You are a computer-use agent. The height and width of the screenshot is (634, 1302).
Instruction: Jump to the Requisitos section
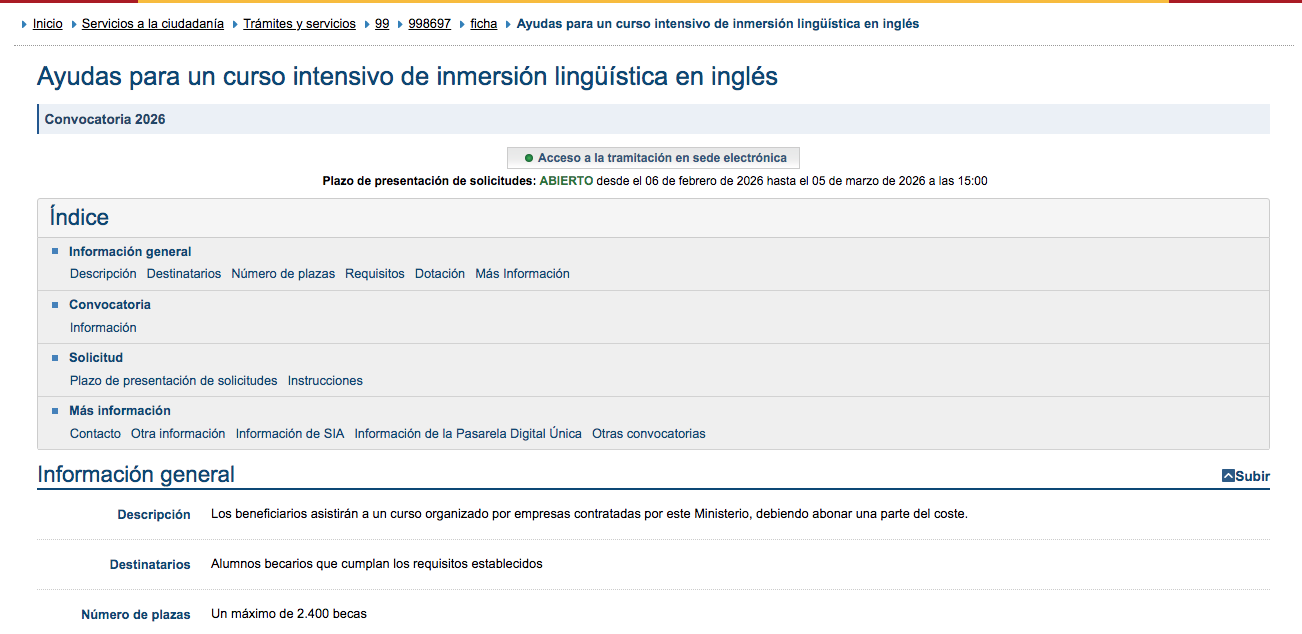pyautogui.click(x=374, y=273)
